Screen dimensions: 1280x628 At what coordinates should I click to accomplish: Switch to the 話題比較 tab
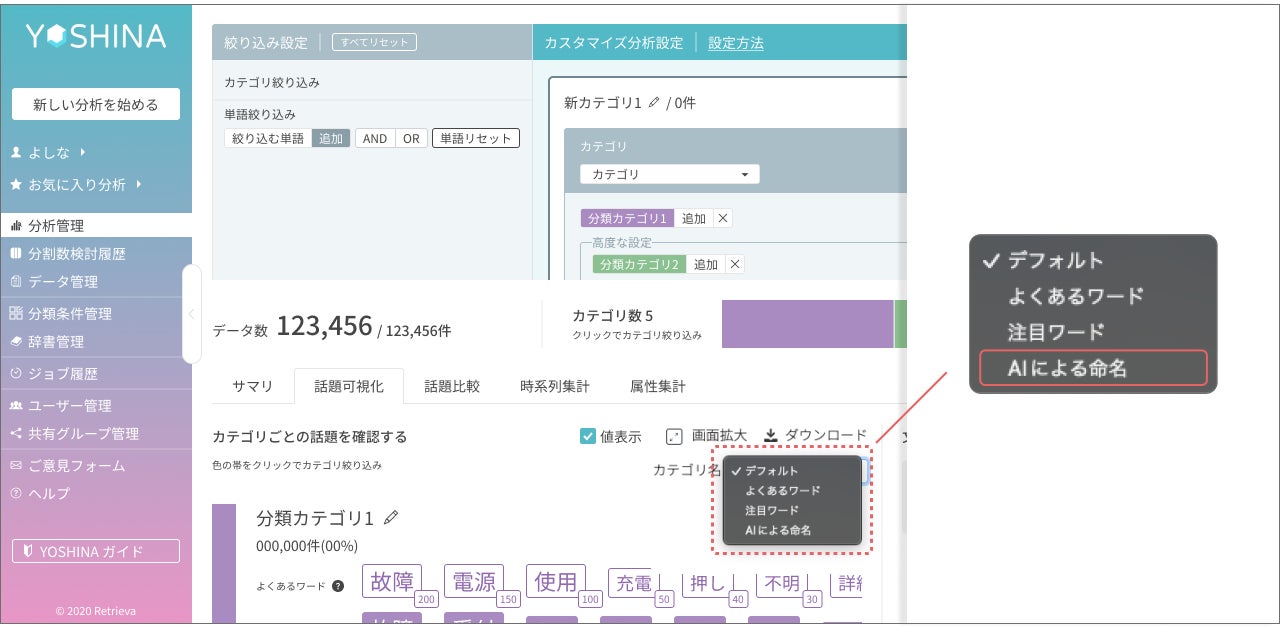point(452,386)
